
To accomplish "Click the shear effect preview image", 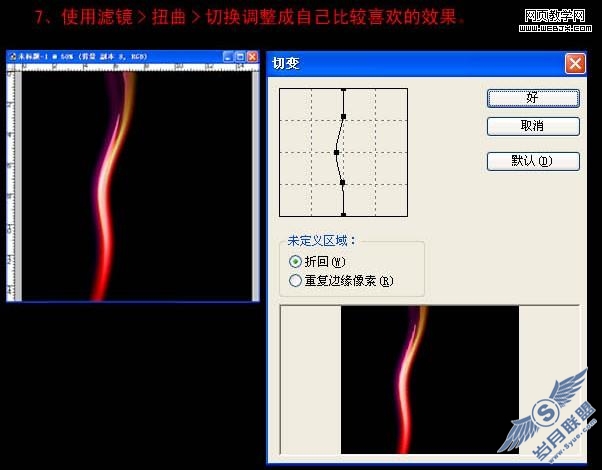I will coord(430,380).
